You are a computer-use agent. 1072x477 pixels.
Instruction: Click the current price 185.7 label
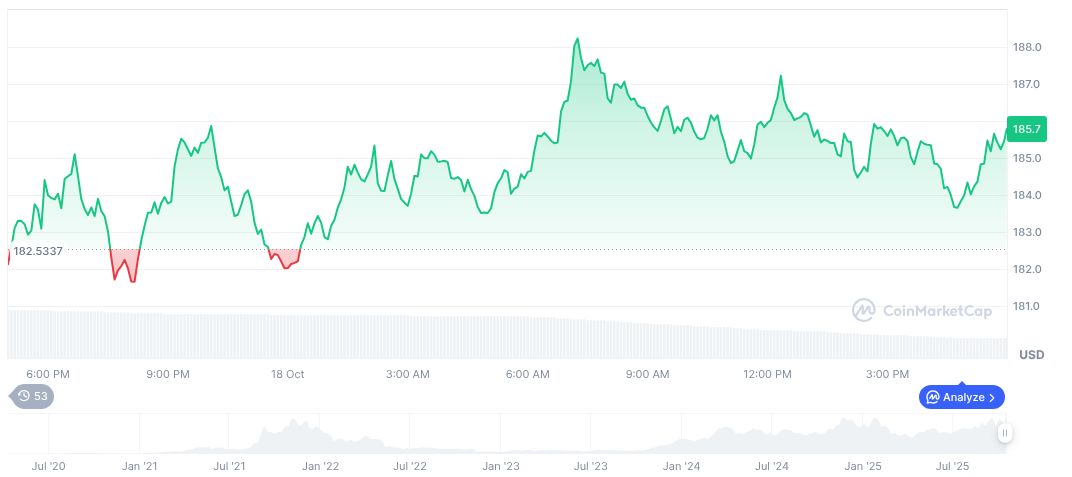click(1027, 129)
